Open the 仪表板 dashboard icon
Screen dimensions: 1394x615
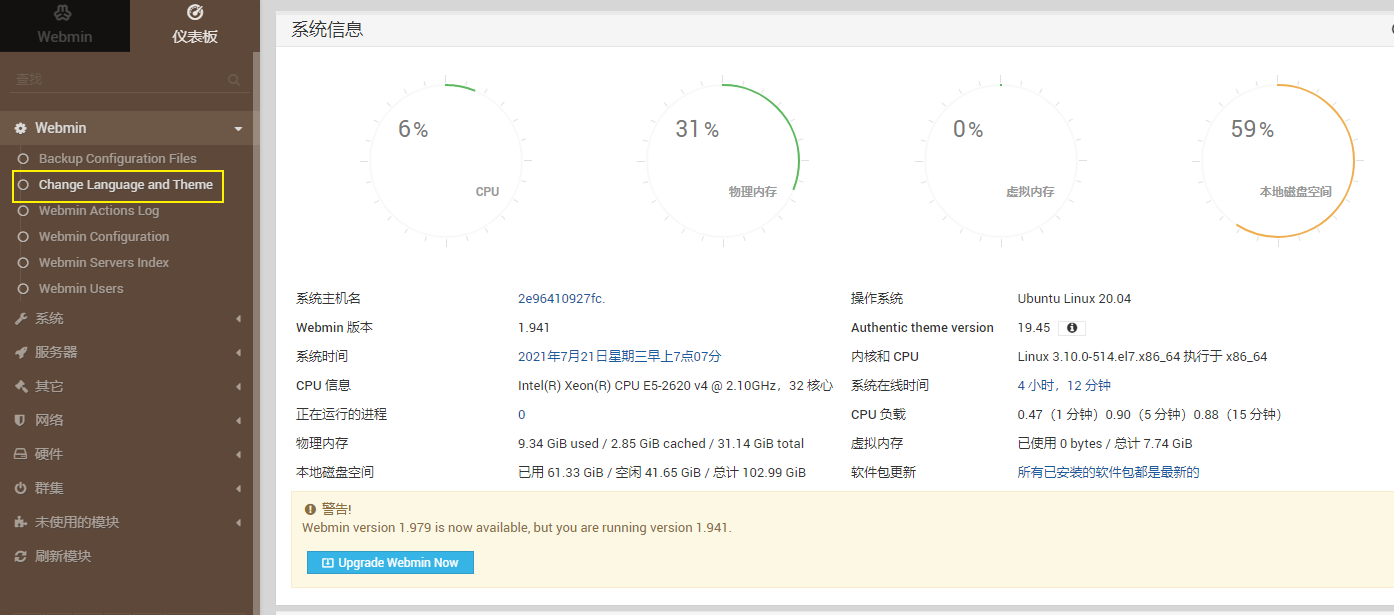tap(194, 15)
